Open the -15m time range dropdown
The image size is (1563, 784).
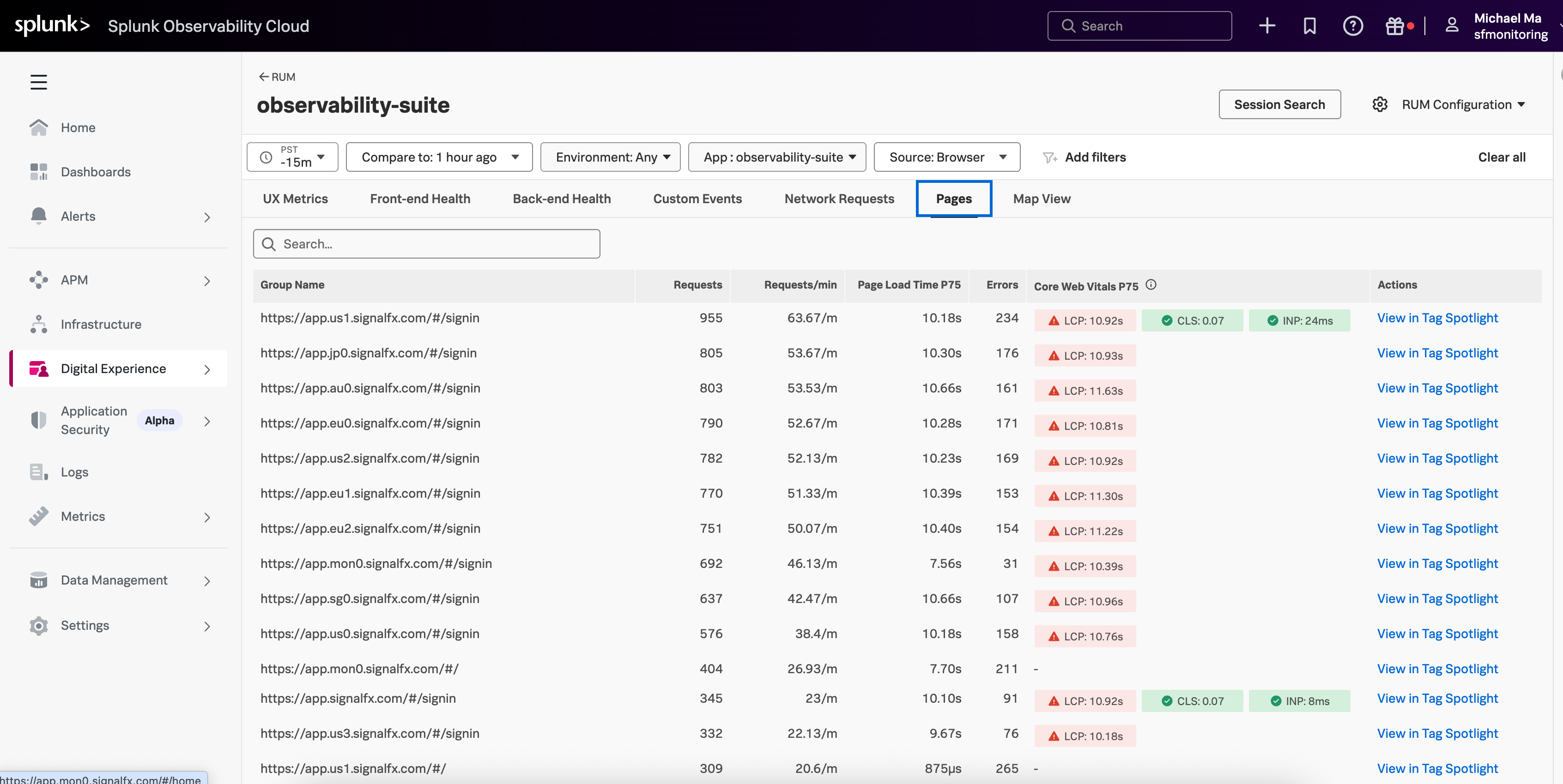[292, 157]
